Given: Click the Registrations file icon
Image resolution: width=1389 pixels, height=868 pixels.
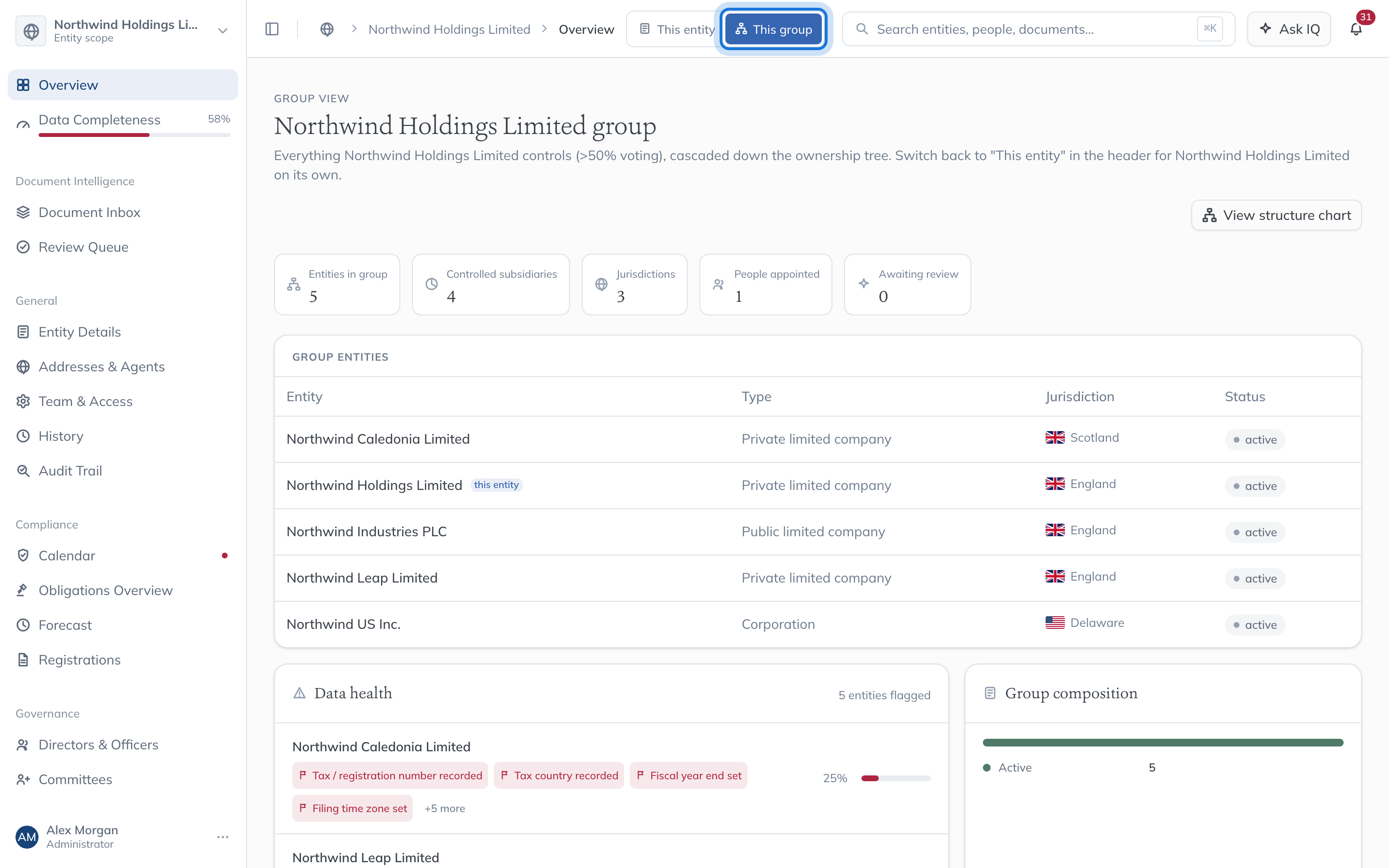Looking at the screenshot, I should tap(23, 660).
